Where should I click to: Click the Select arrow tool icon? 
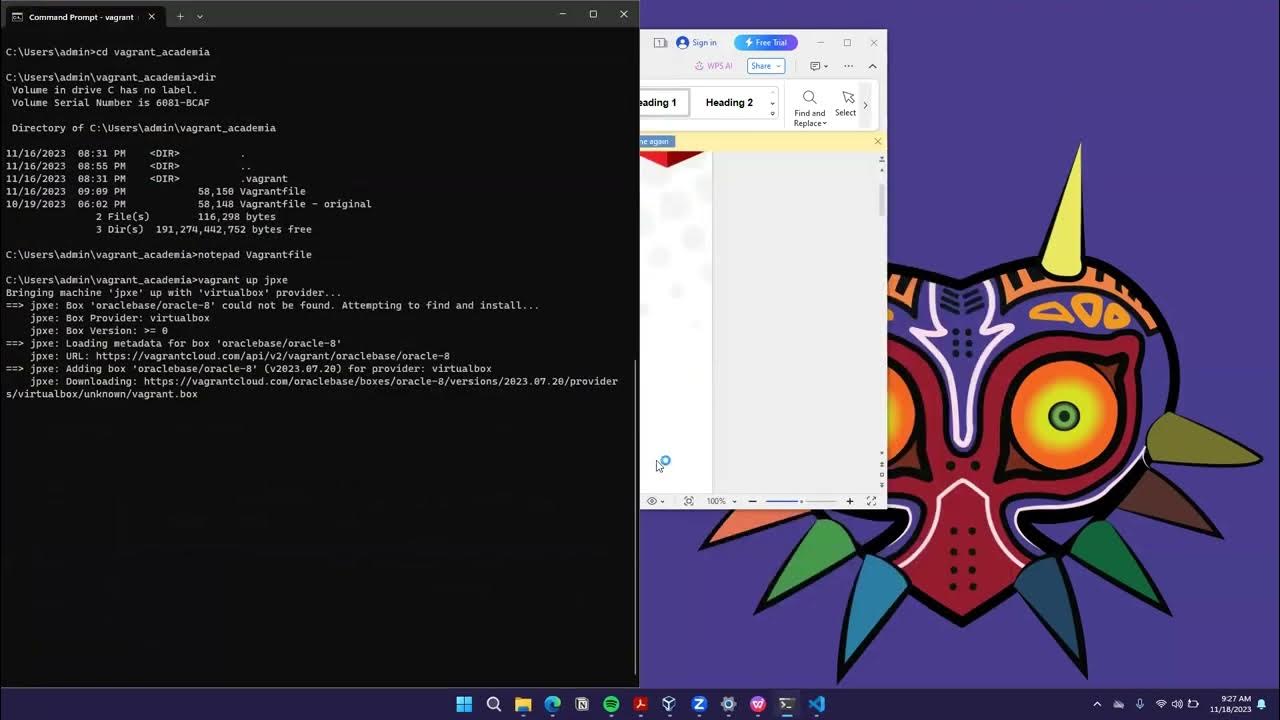(847, 97)
